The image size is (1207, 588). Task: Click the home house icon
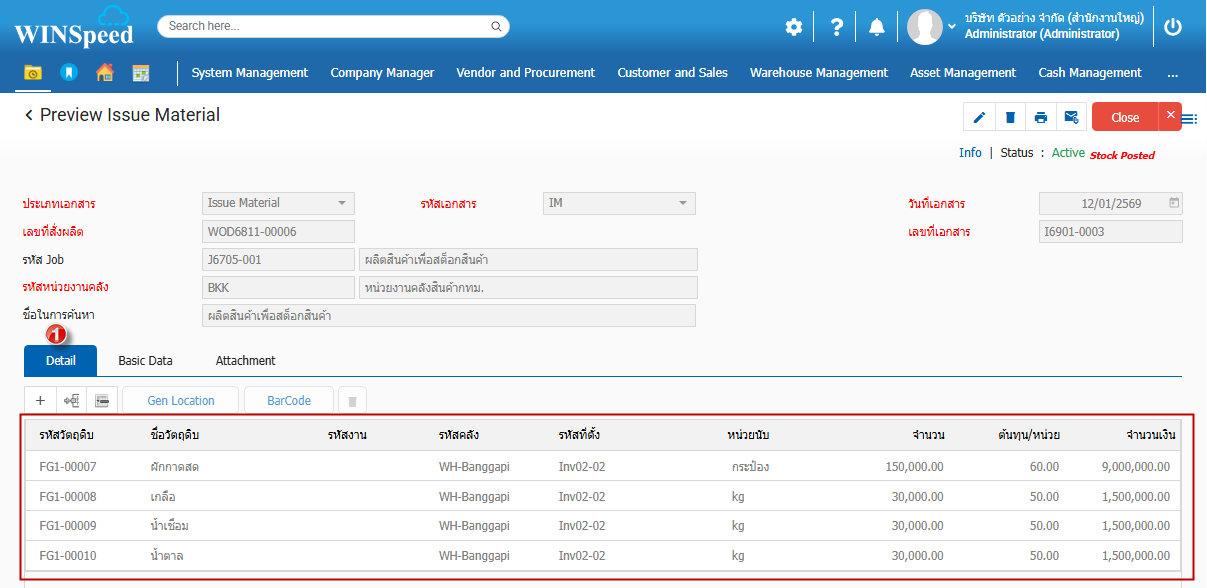105,73
